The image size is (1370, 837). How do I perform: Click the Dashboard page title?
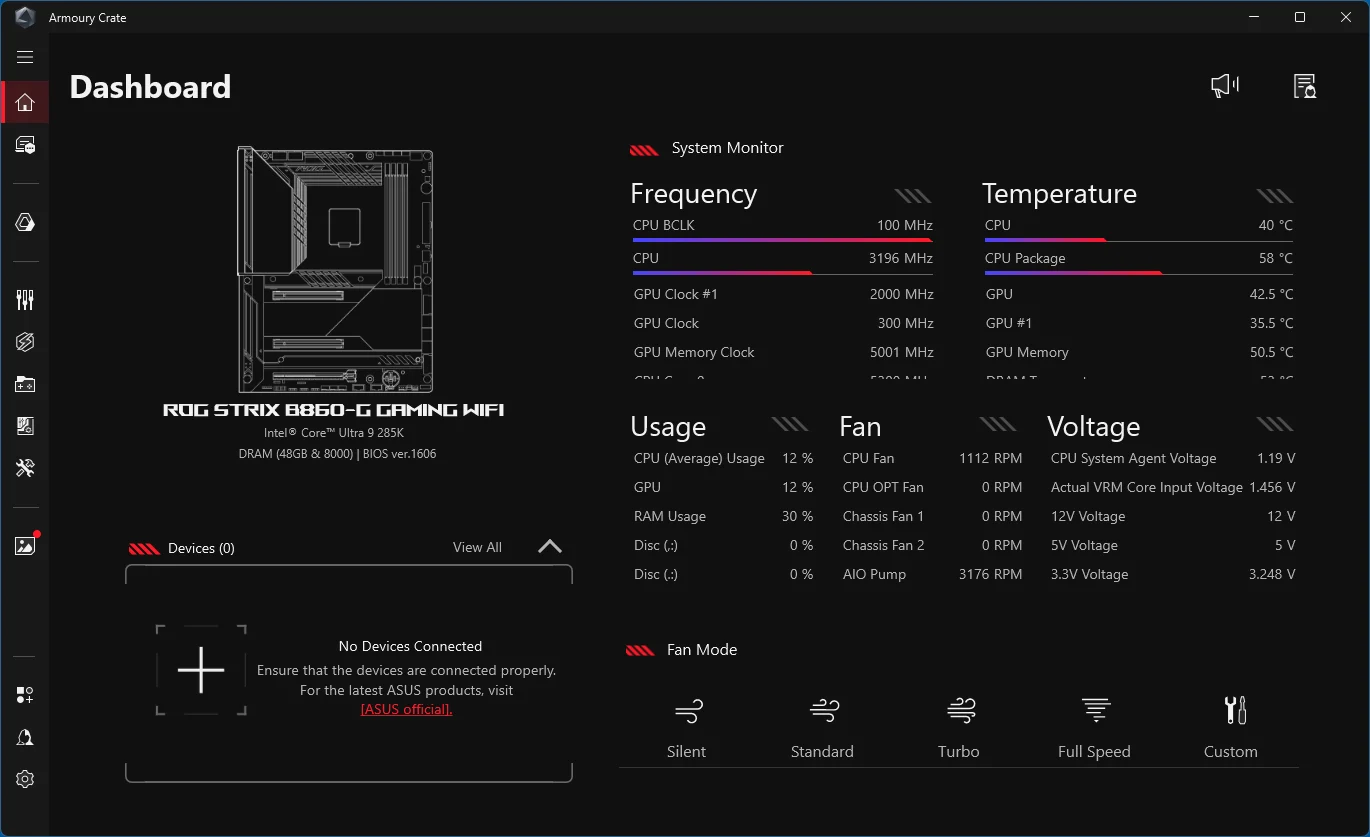[x=150, y=87]
